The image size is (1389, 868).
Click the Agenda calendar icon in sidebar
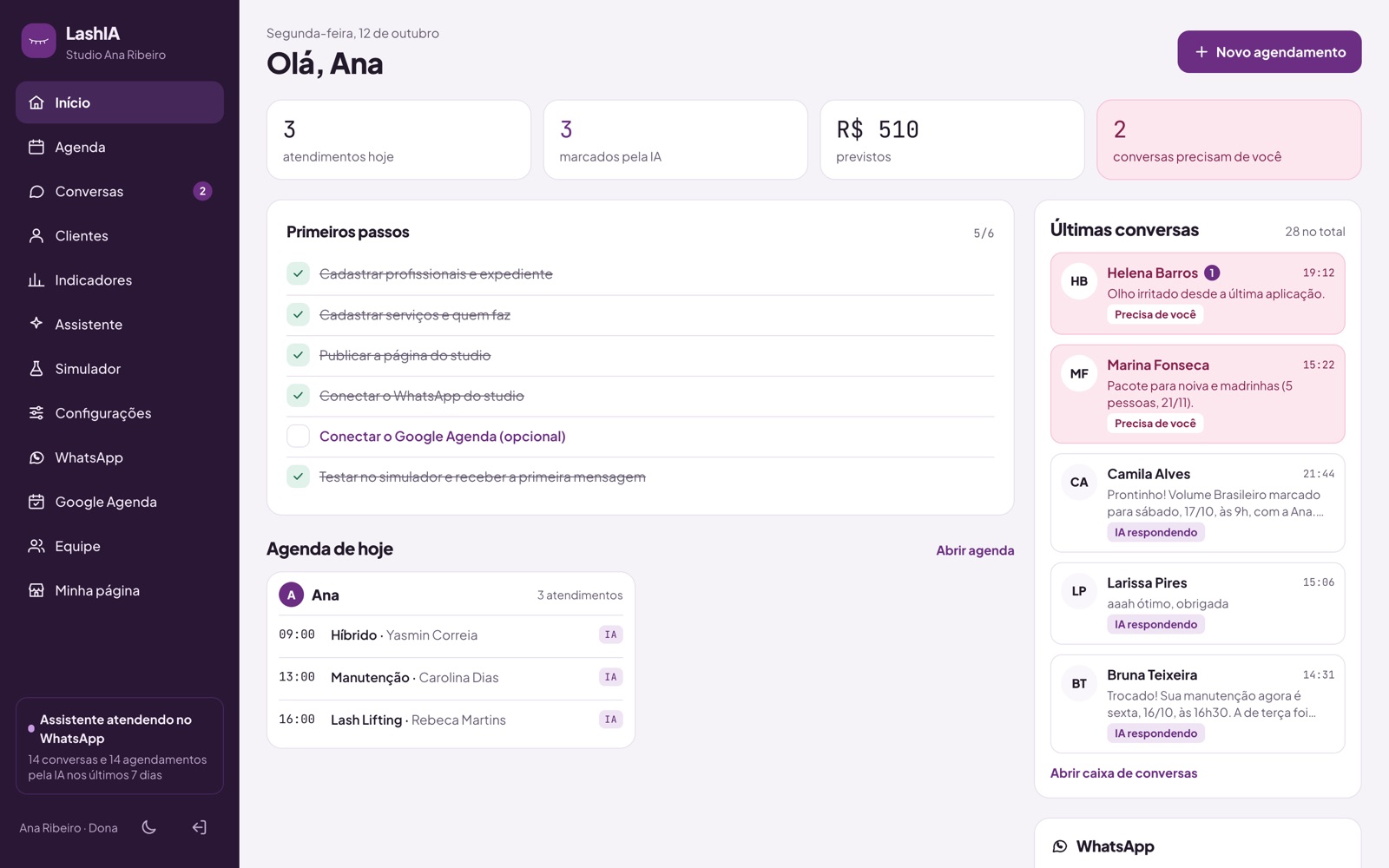(x=36, y=147)
